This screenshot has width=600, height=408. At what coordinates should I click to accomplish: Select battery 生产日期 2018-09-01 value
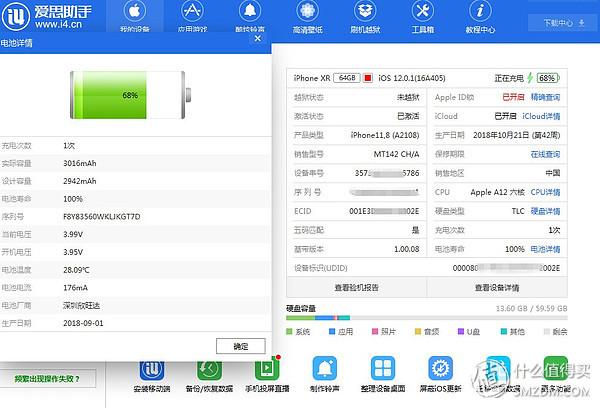tap(83, 323)
